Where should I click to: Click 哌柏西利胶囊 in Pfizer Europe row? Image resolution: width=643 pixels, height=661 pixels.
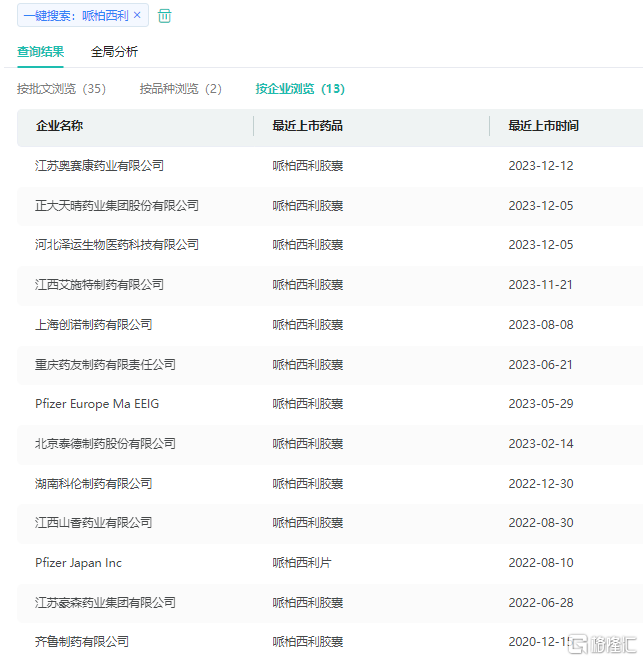tap(308, 404)
